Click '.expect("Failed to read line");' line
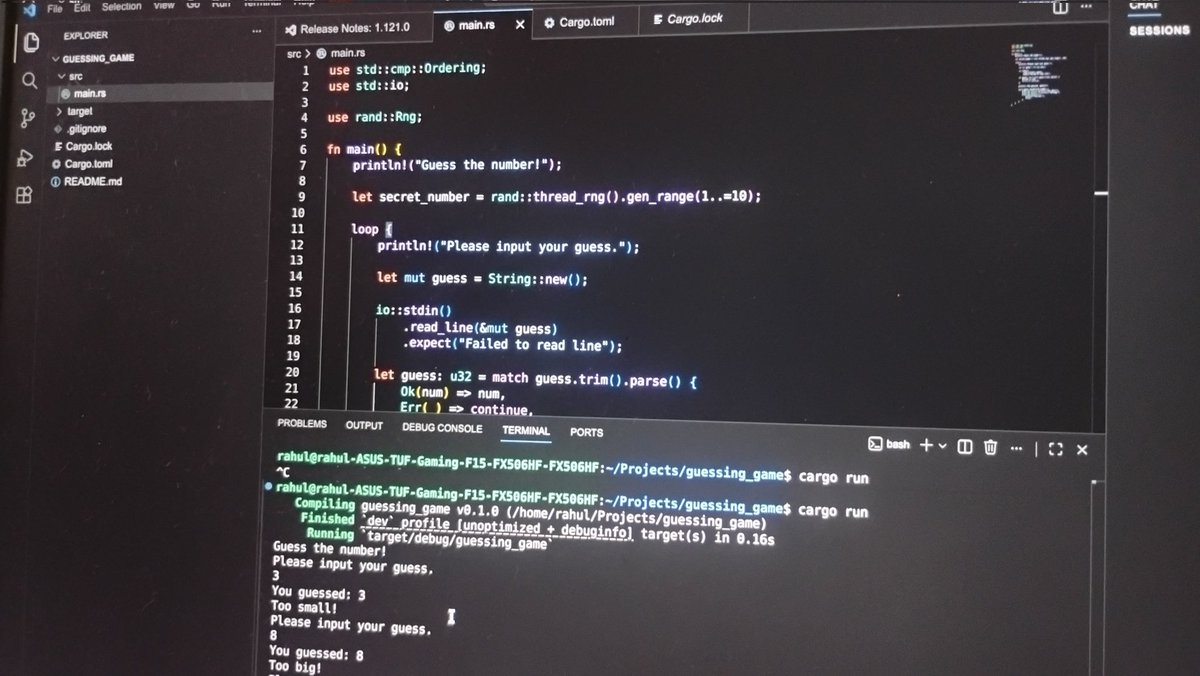1200x676 pixels. point(513,344)
